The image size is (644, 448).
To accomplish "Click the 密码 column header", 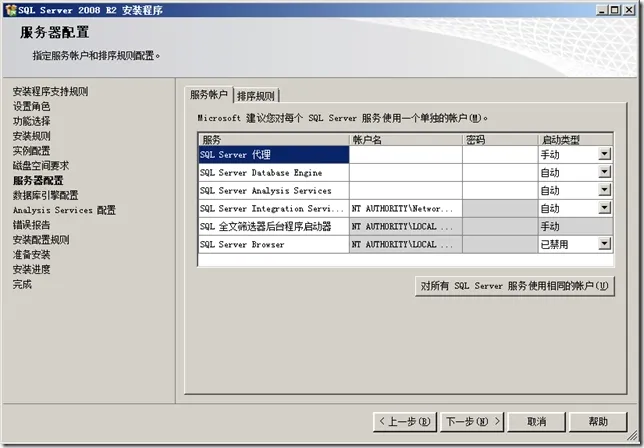I will [500, 140].
